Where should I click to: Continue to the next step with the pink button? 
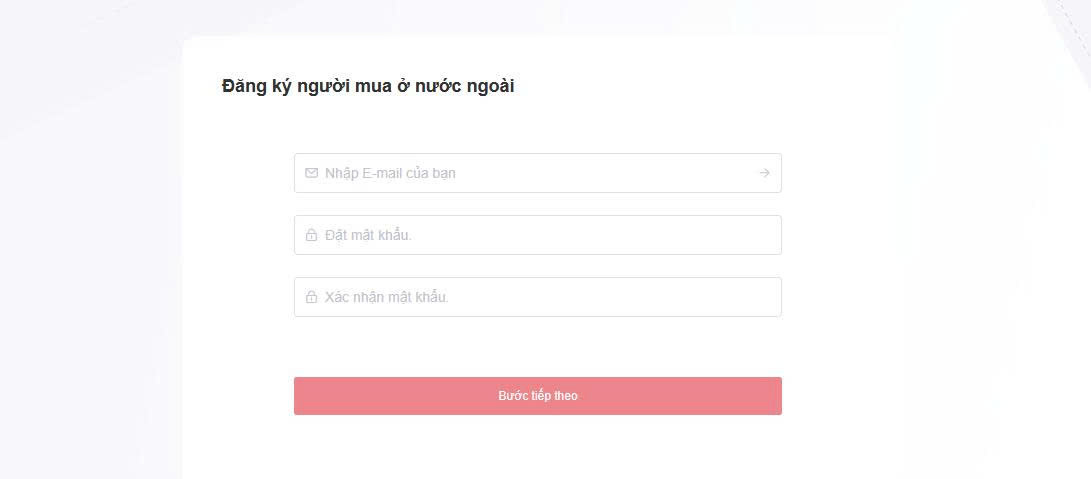(538, 396)
